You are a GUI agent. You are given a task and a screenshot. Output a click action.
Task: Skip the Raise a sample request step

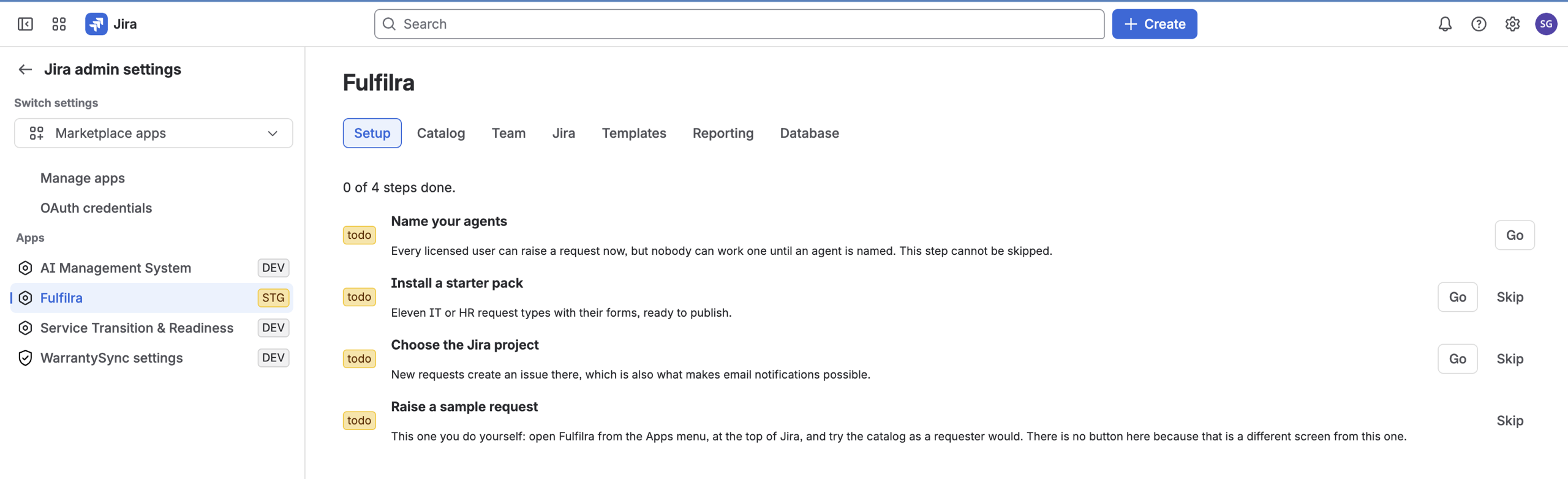tap(1510, 421)
